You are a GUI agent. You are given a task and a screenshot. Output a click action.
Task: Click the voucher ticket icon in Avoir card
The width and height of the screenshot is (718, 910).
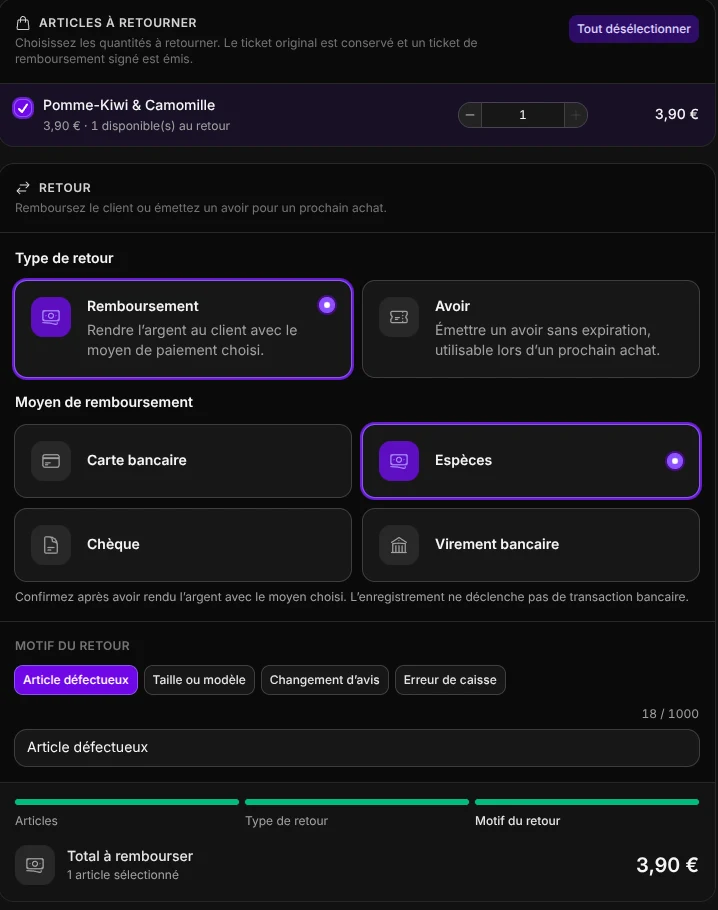399,317
